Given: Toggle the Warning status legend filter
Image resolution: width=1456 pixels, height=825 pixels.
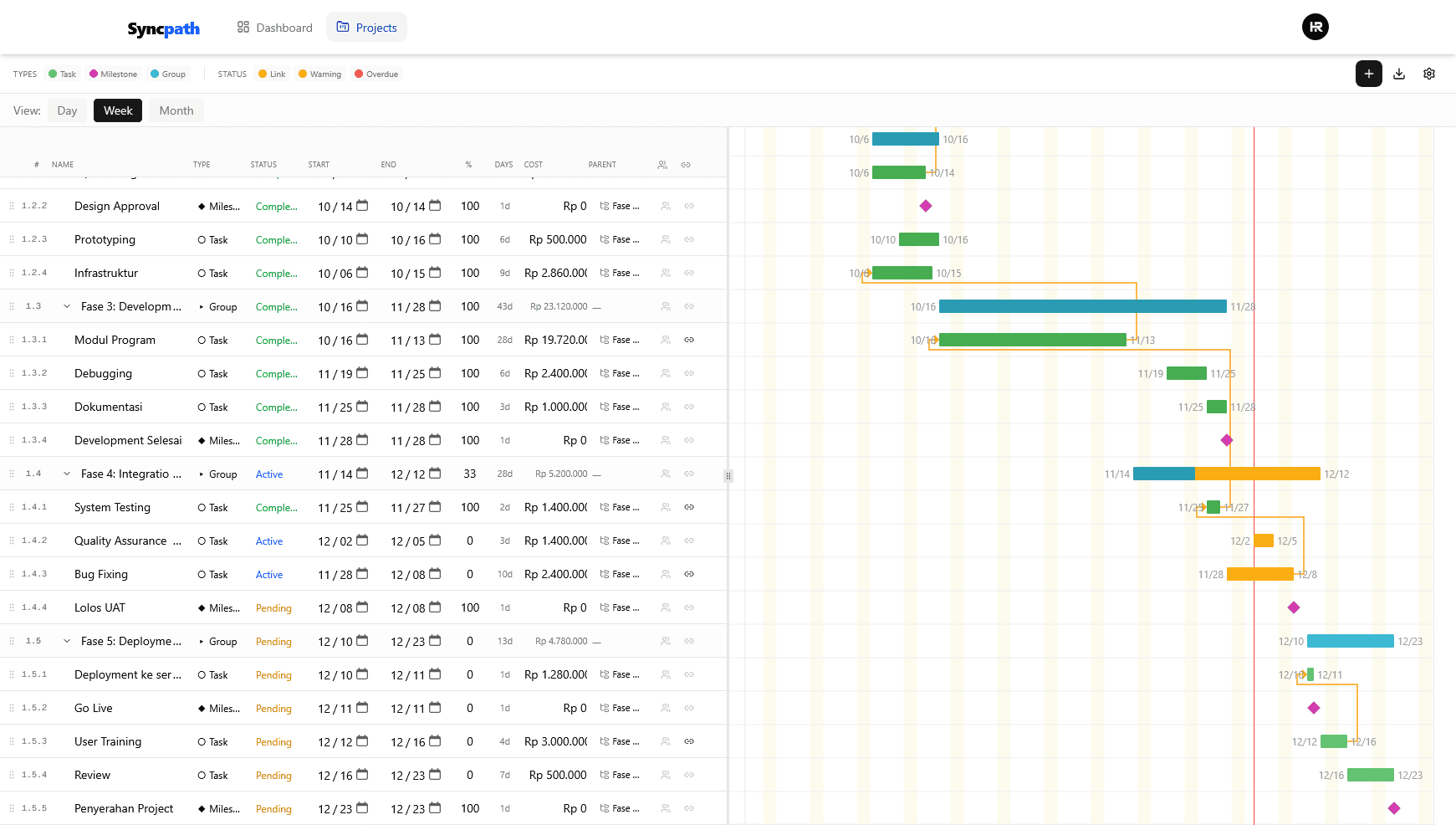Looking at the screenshot, I should click(319, 74).
